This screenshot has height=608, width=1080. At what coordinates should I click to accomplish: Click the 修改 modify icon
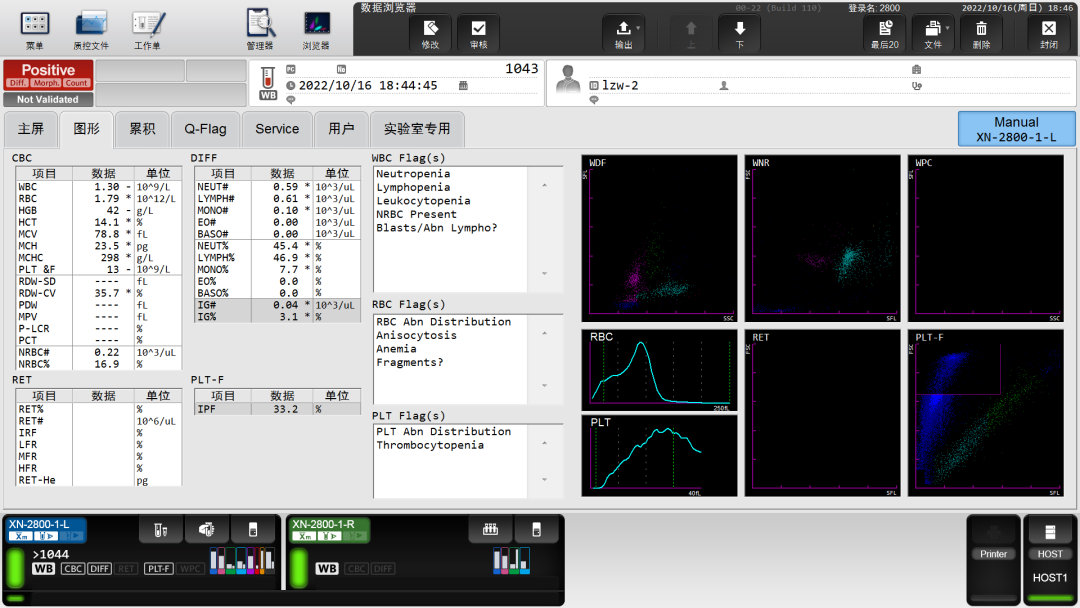[430, 33]
